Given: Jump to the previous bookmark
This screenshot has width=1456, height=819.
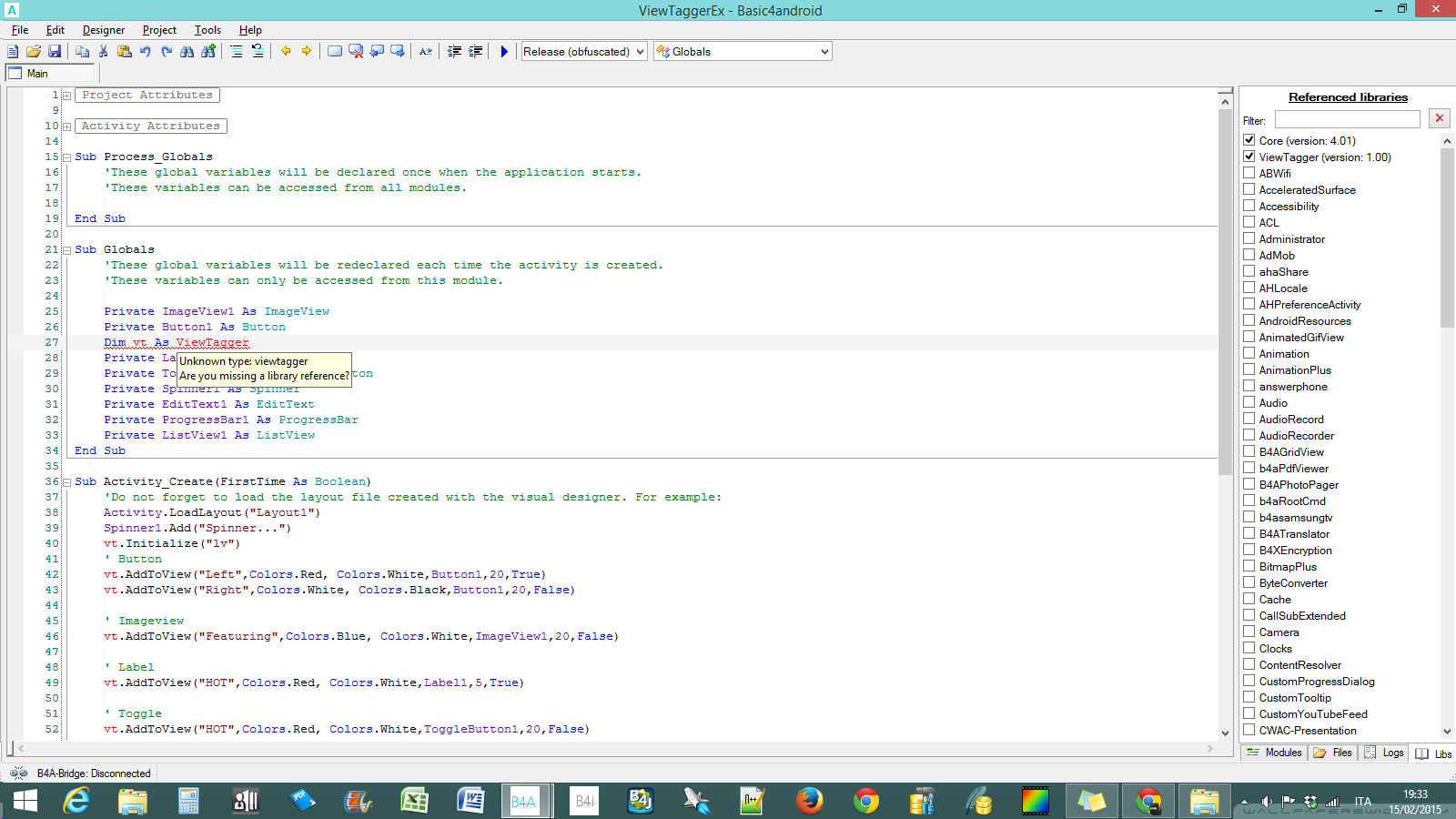Looking at the screenshot, I should point(377,52).
